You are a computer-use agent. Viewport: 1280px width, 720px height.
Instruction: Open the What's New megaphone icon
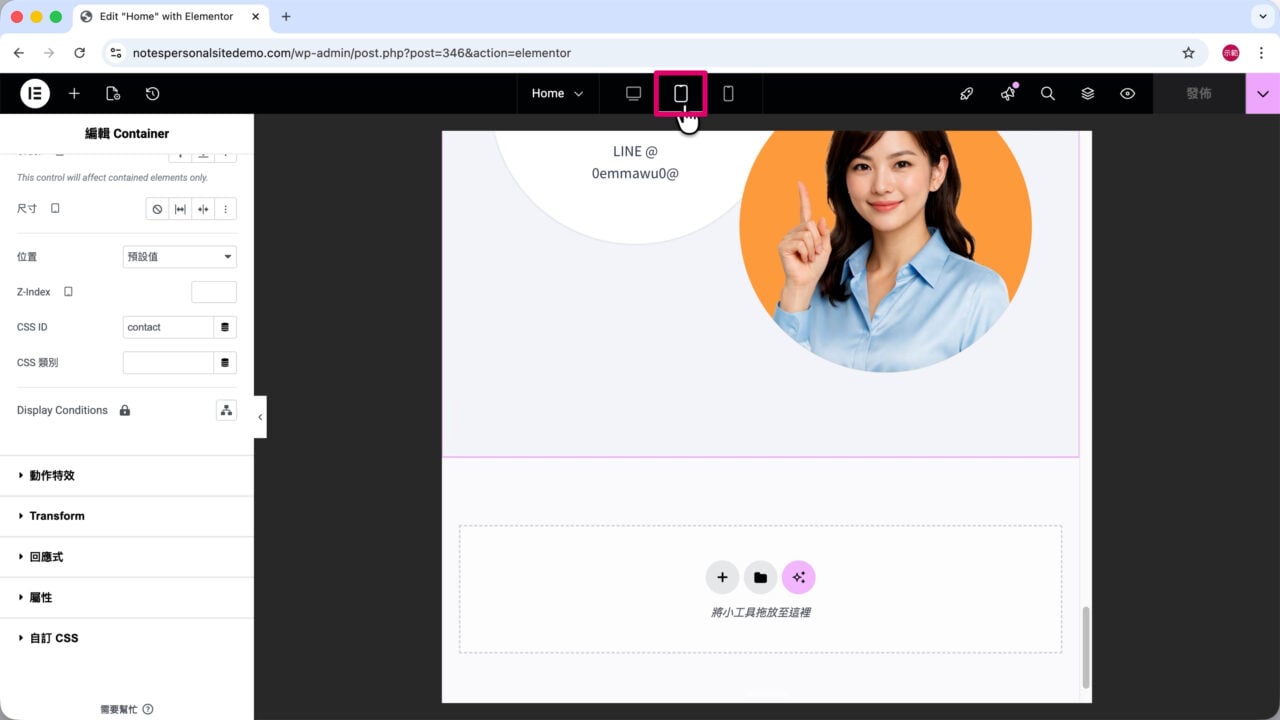pos(1008,93)
